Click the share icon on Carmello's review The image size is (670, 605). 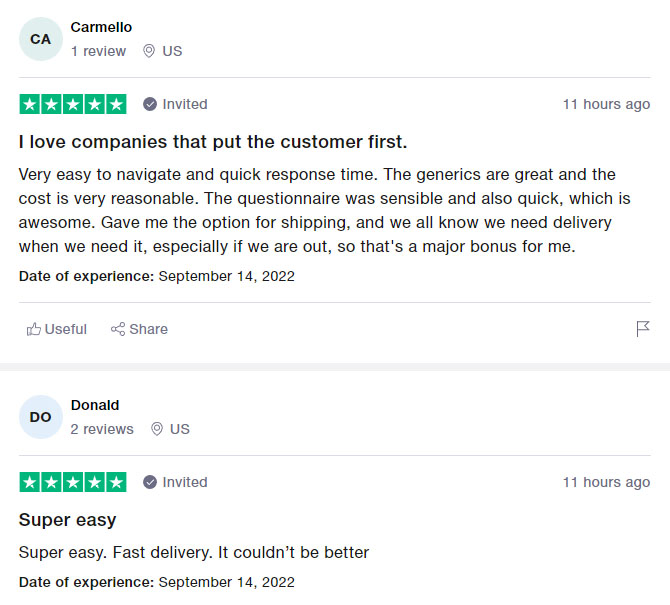(118, 329)
